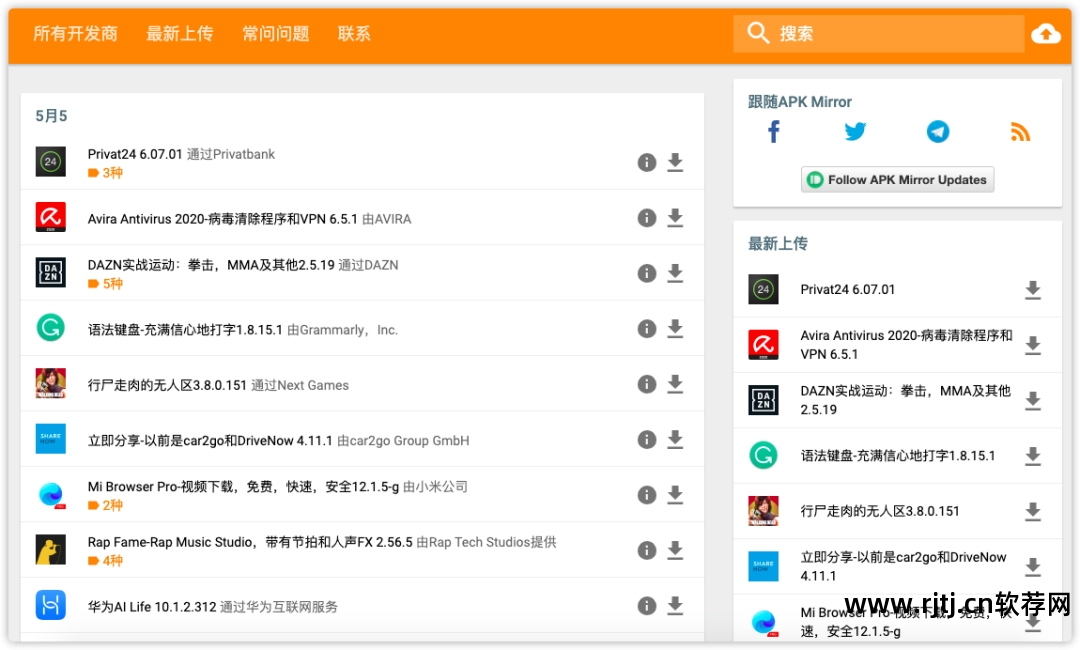Click the green Grammarly app thumbnail in main list
1080x650 pixels.
point(50,328)
